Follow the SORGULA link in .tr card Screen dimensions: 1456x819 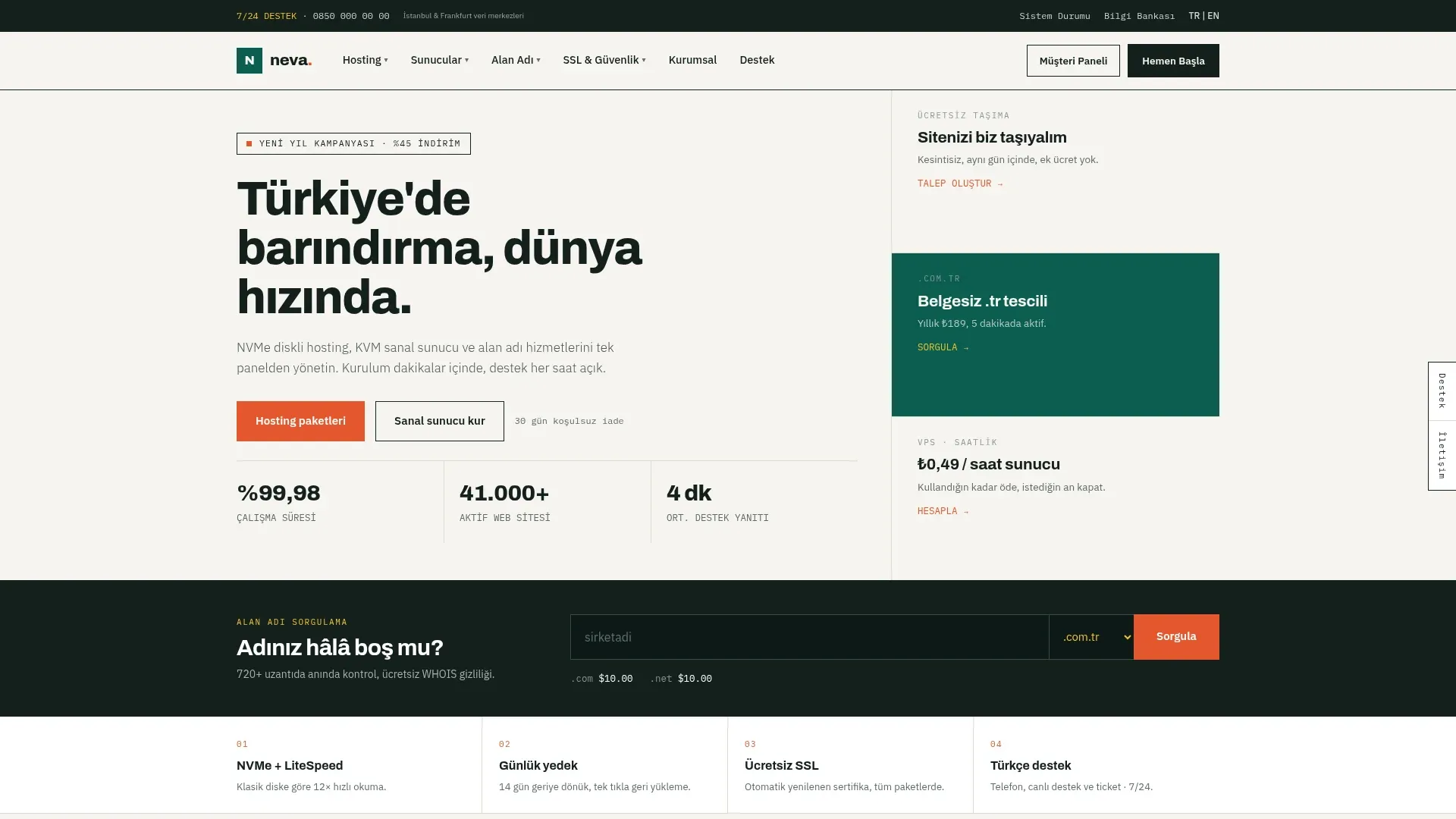pyautogui.click(x=943, y=347)
